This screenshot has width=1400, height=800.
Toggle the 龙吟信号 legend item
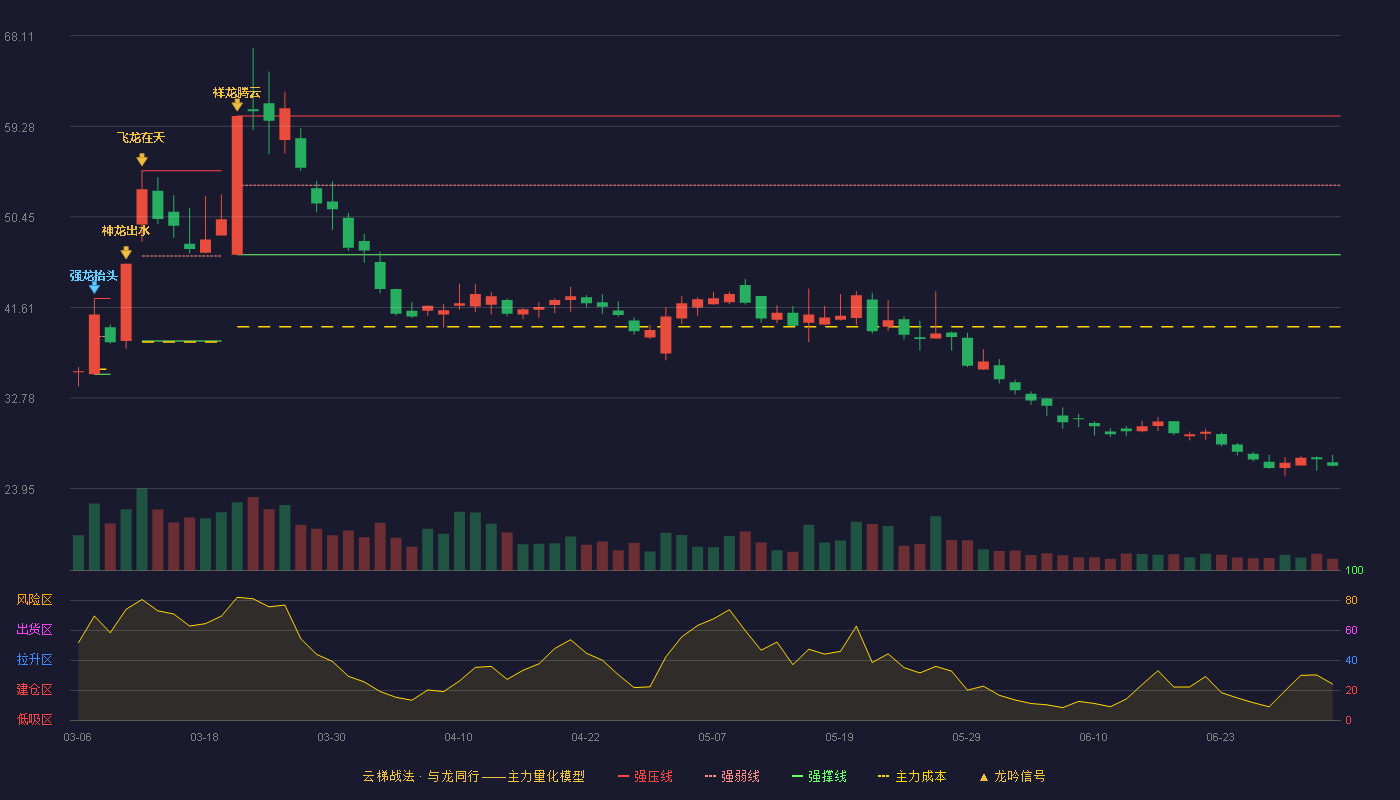(x=1011, y=776)
